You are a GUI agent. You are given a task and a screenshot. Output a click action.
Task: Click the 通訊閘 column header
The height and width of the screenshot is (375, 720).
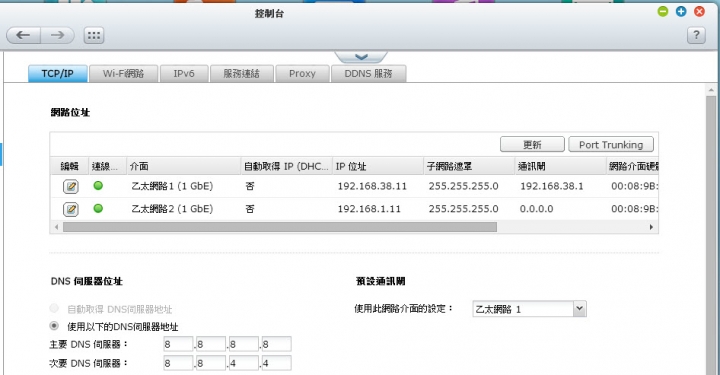(560, 166)
